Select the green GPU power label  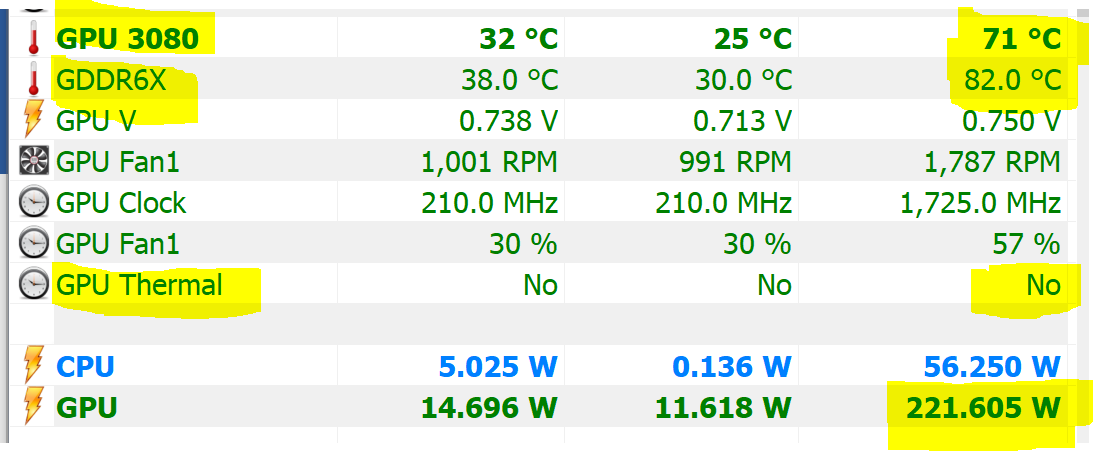pos(86,408)
